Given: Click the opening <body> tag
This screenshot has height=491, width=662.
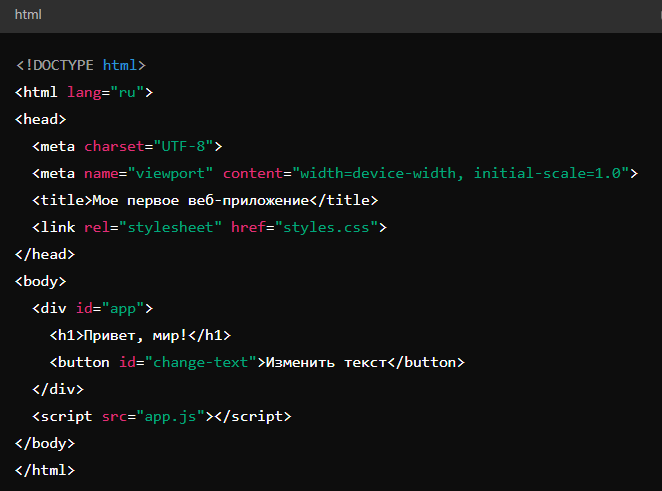Looking at the screenshot, I should click(x=41, y=282).
